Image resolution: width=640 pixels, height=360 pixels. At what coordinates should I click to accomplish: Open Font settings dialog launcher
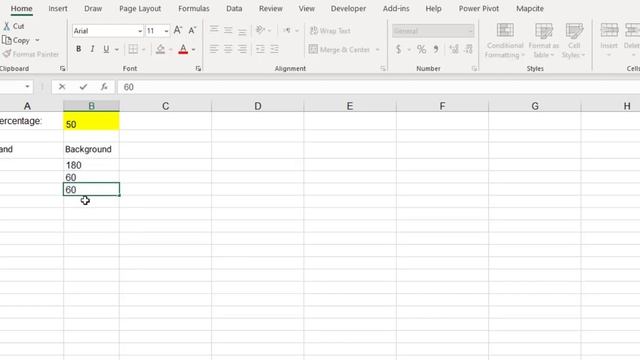tap(198, 69)
